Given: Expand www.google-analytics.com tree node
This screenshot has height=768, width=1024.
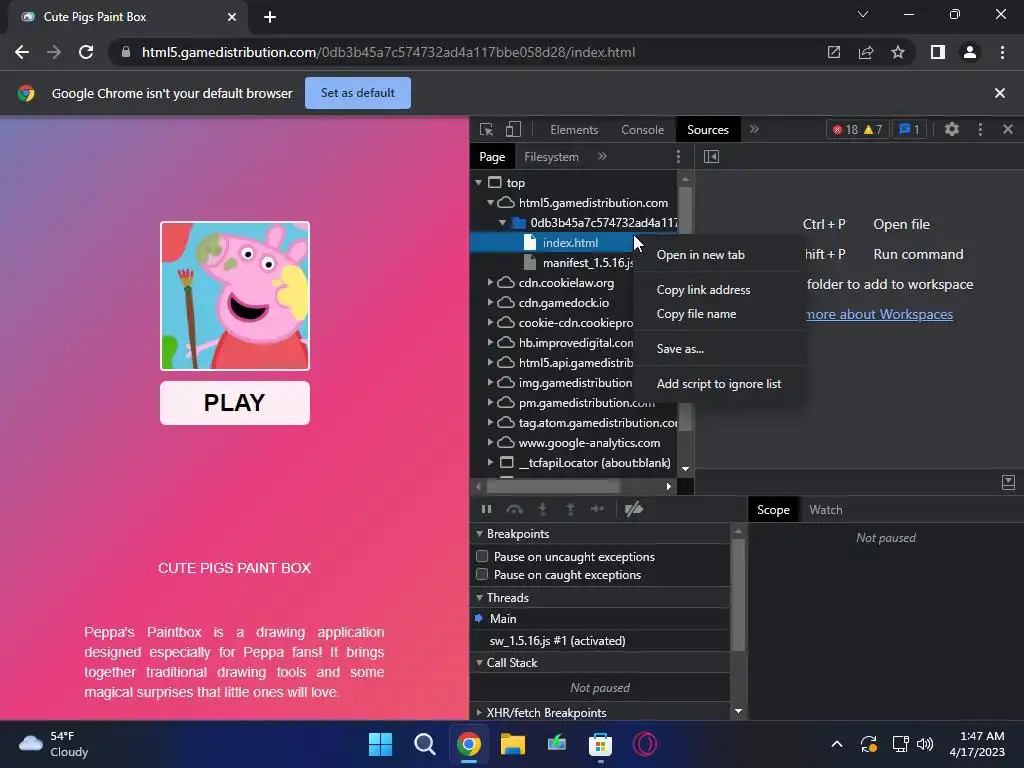Looking at the screenshot, I should tap(490, 442).
